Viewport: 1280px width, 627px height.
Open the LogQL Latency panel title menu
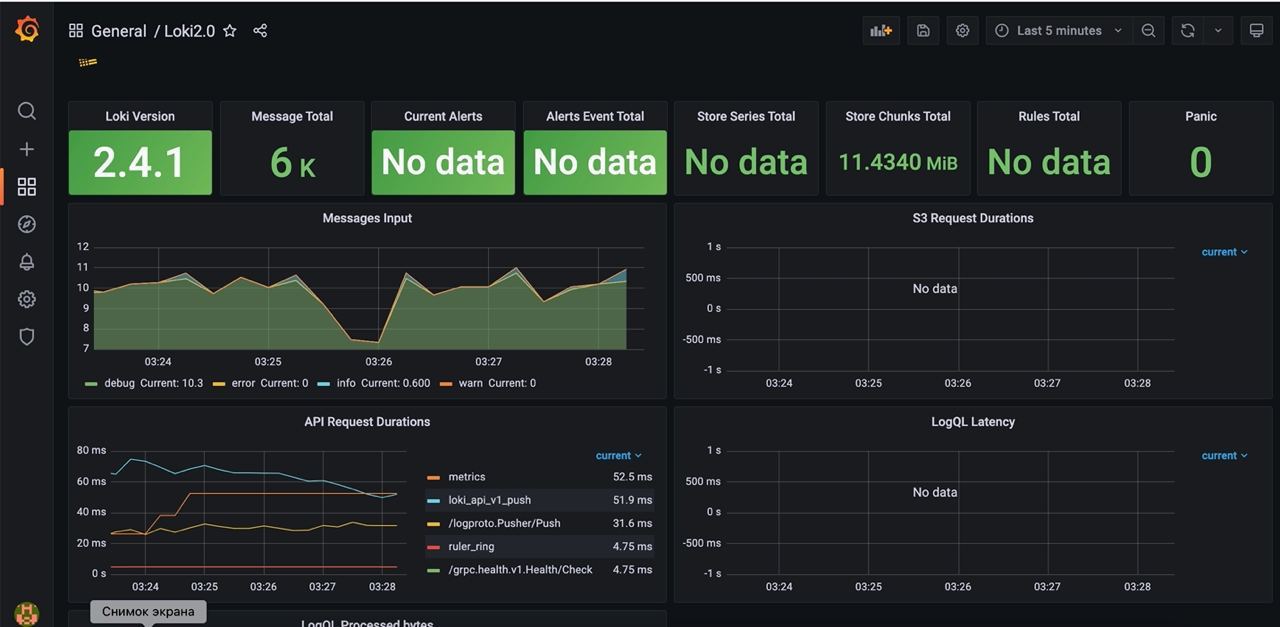[x=973, y=422]
